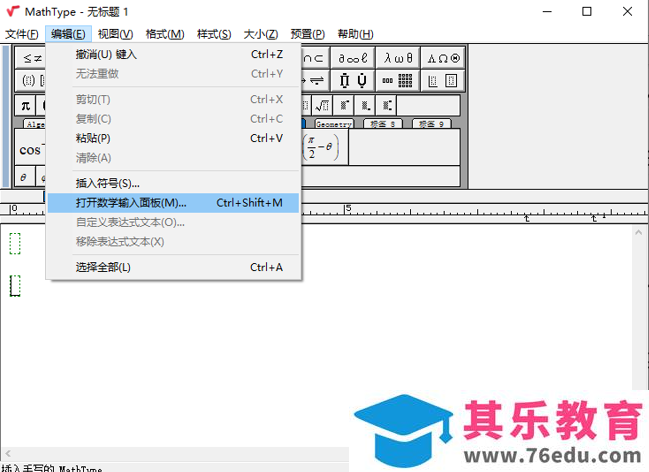The width and height of the screenshot is (649, 472).
Task: Click the horizontal scrollbar left arrow
Action: pyautogui.click(x=8, y=453)
